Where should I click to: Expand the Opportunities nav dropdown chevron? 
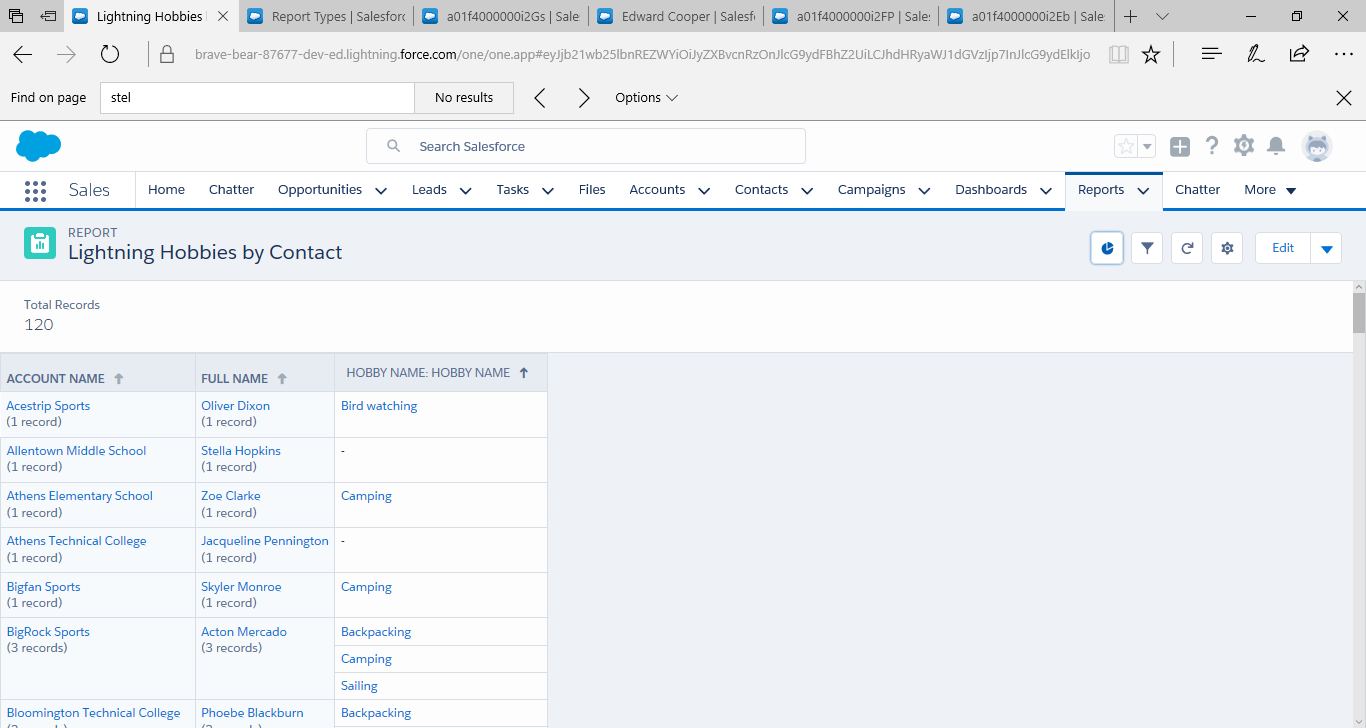click(x=381, y=191)
